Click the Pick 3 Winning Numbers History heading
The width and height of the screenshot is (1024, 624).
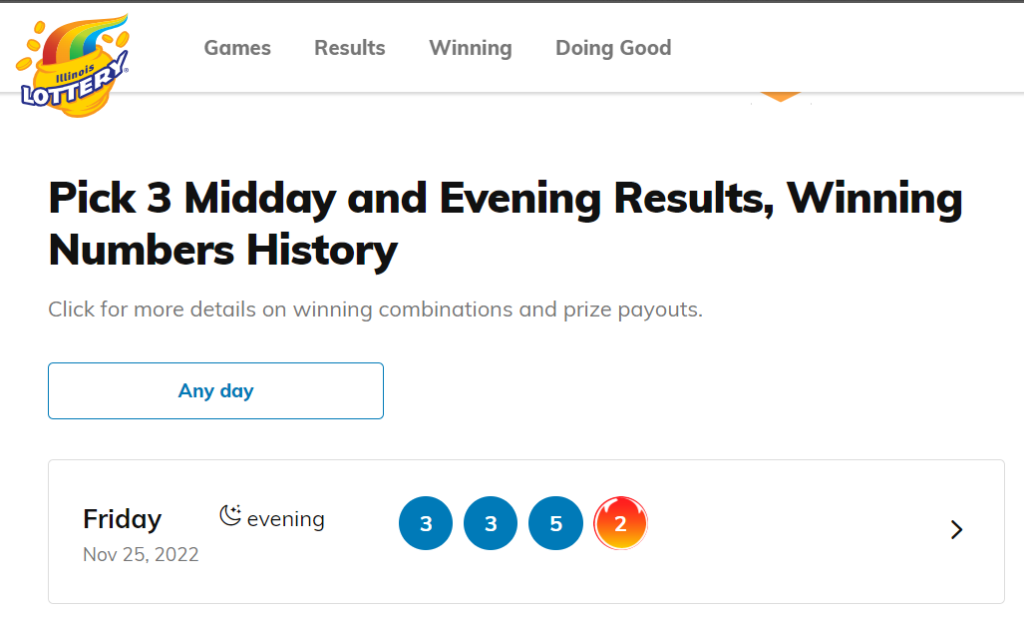pyautogui.click(x=505, y=224)
